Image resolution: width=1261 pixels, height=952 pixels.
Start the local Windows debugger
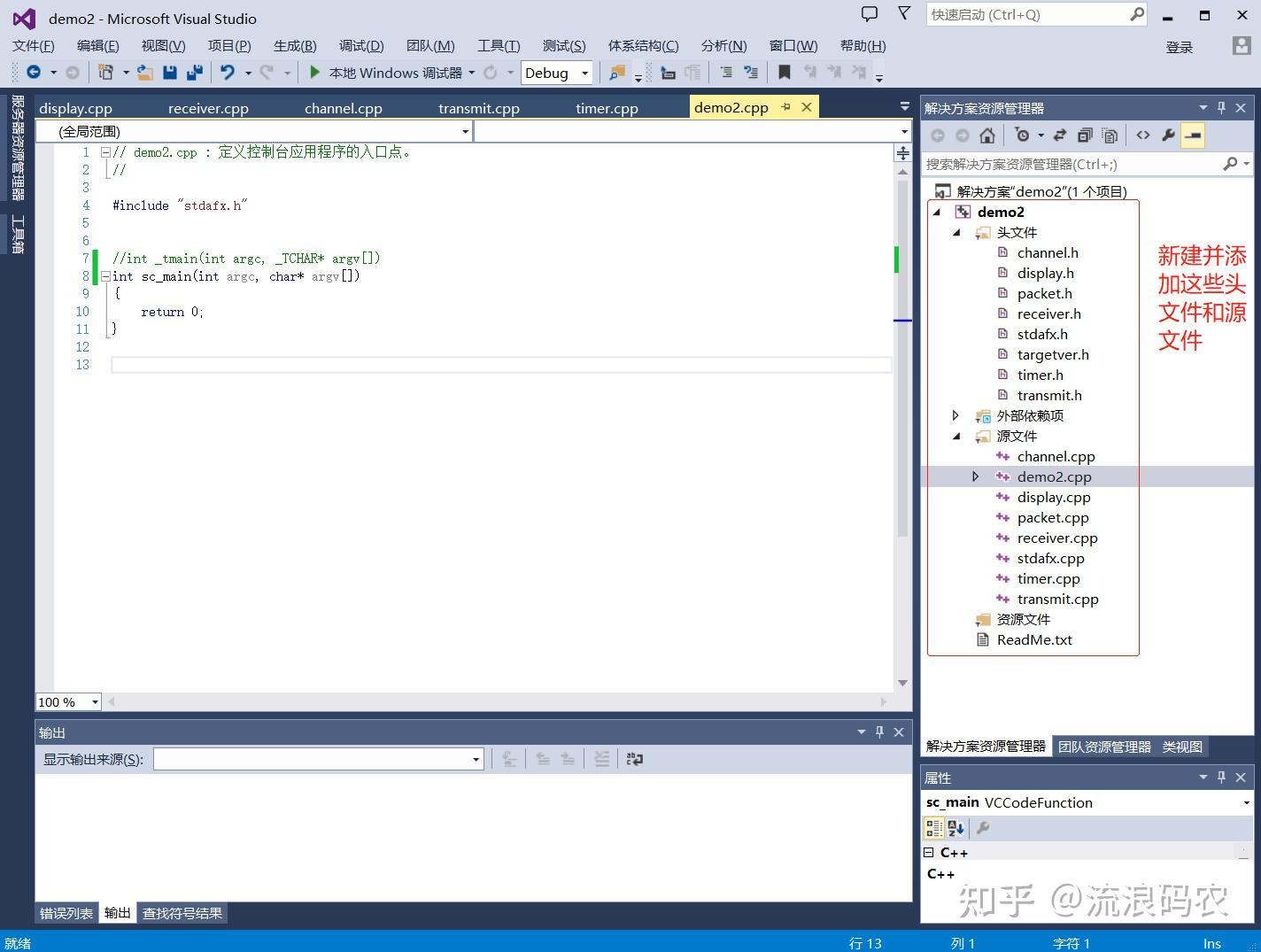pos(314,73)
